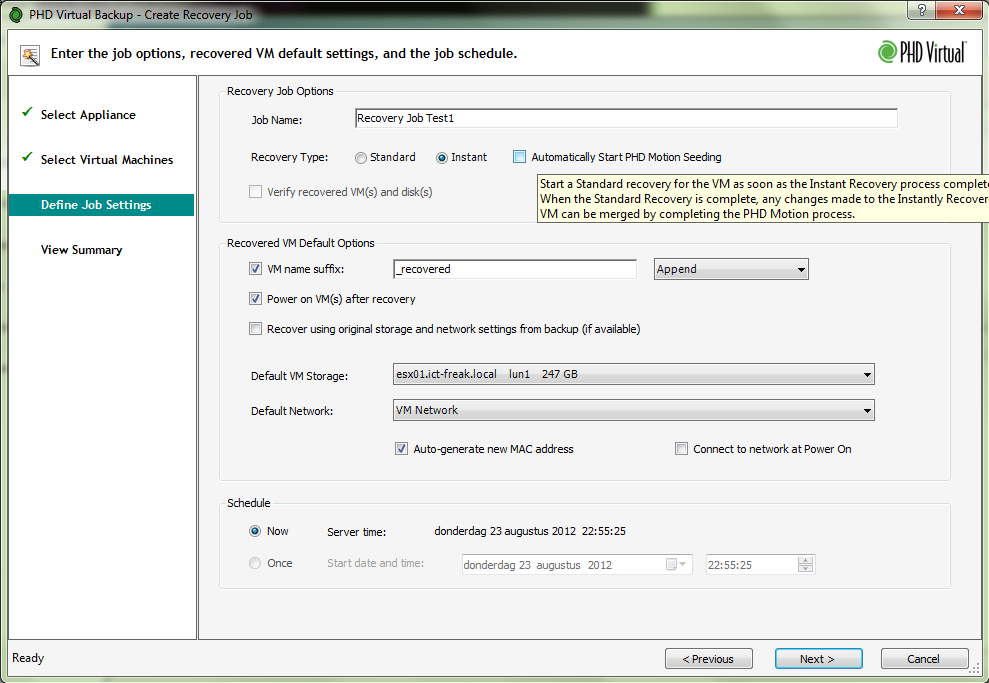This screenshot has height=683, width=989.
Task: Open the Default Network dropdown
Action: click(634, 410)
